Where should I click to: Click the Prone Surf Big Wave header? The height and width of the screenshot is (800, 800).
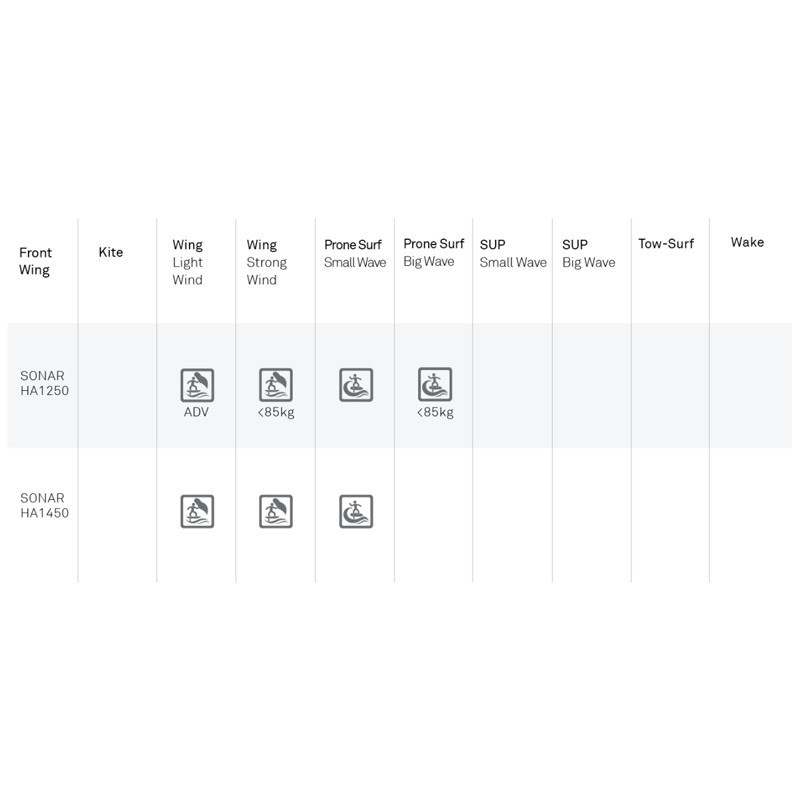tap(434, 253)
